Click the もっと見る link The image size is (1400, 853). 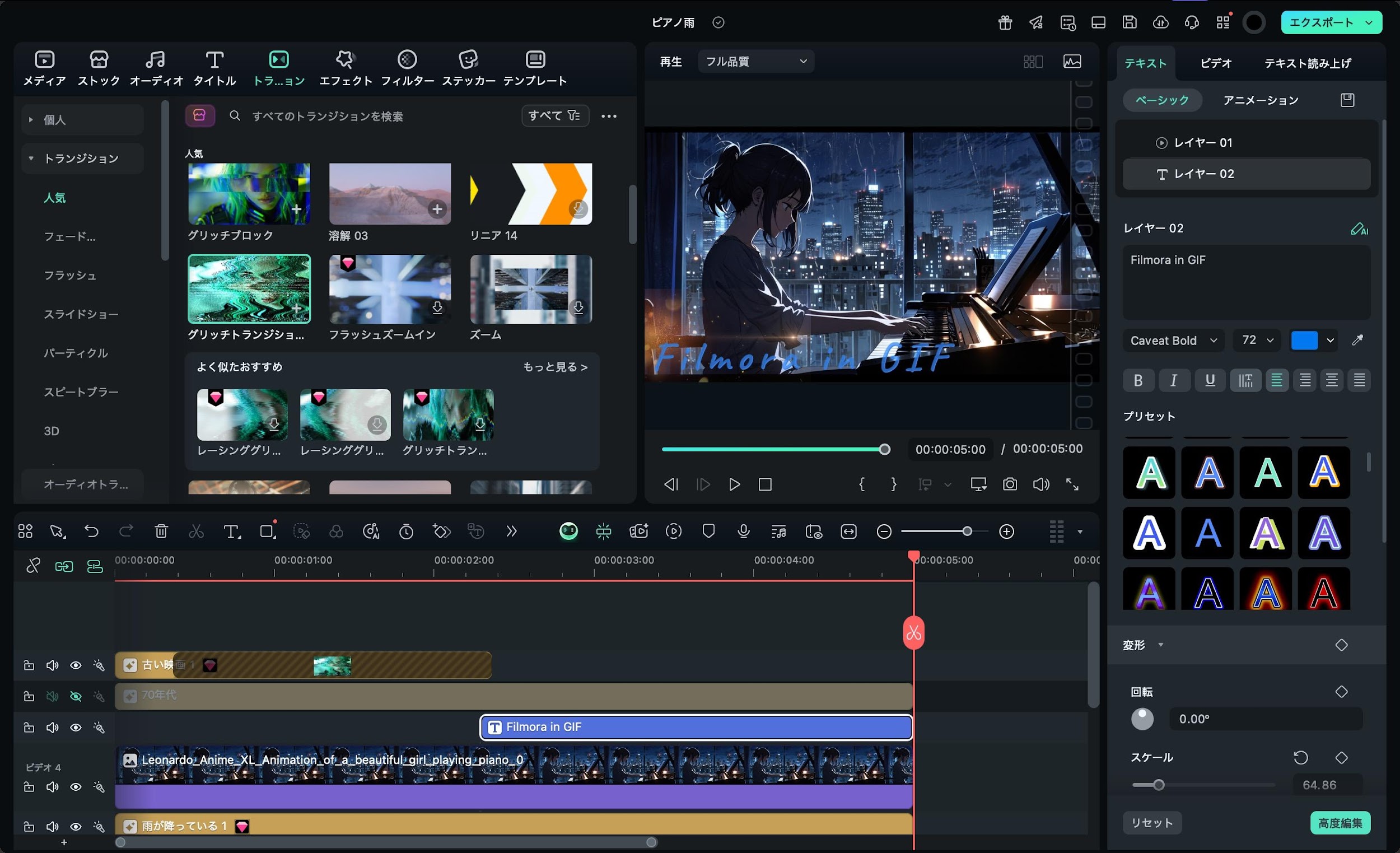555,367
